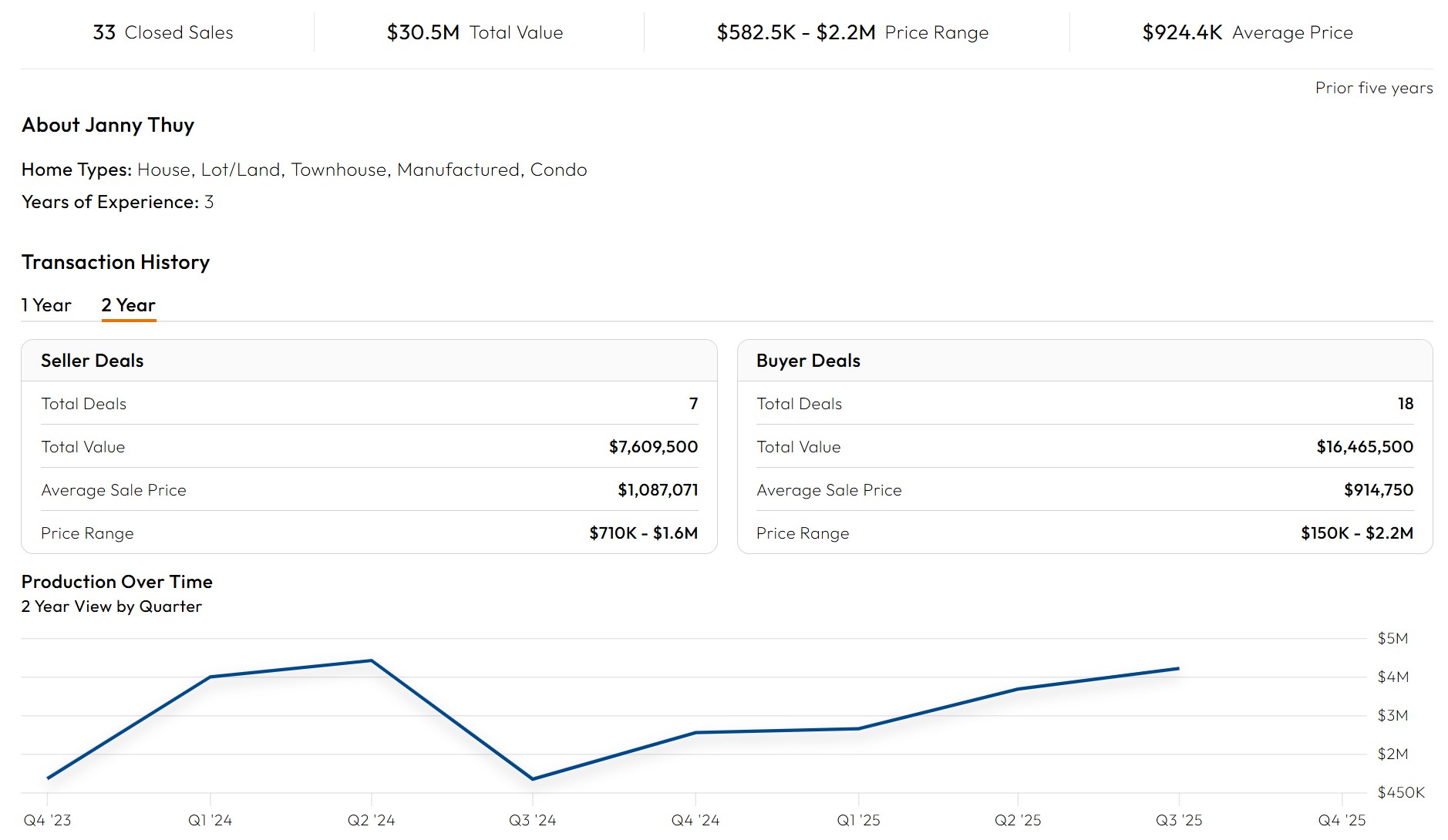
Task: Click the 33 Closed Sales stat
Action: coord(163,32)
